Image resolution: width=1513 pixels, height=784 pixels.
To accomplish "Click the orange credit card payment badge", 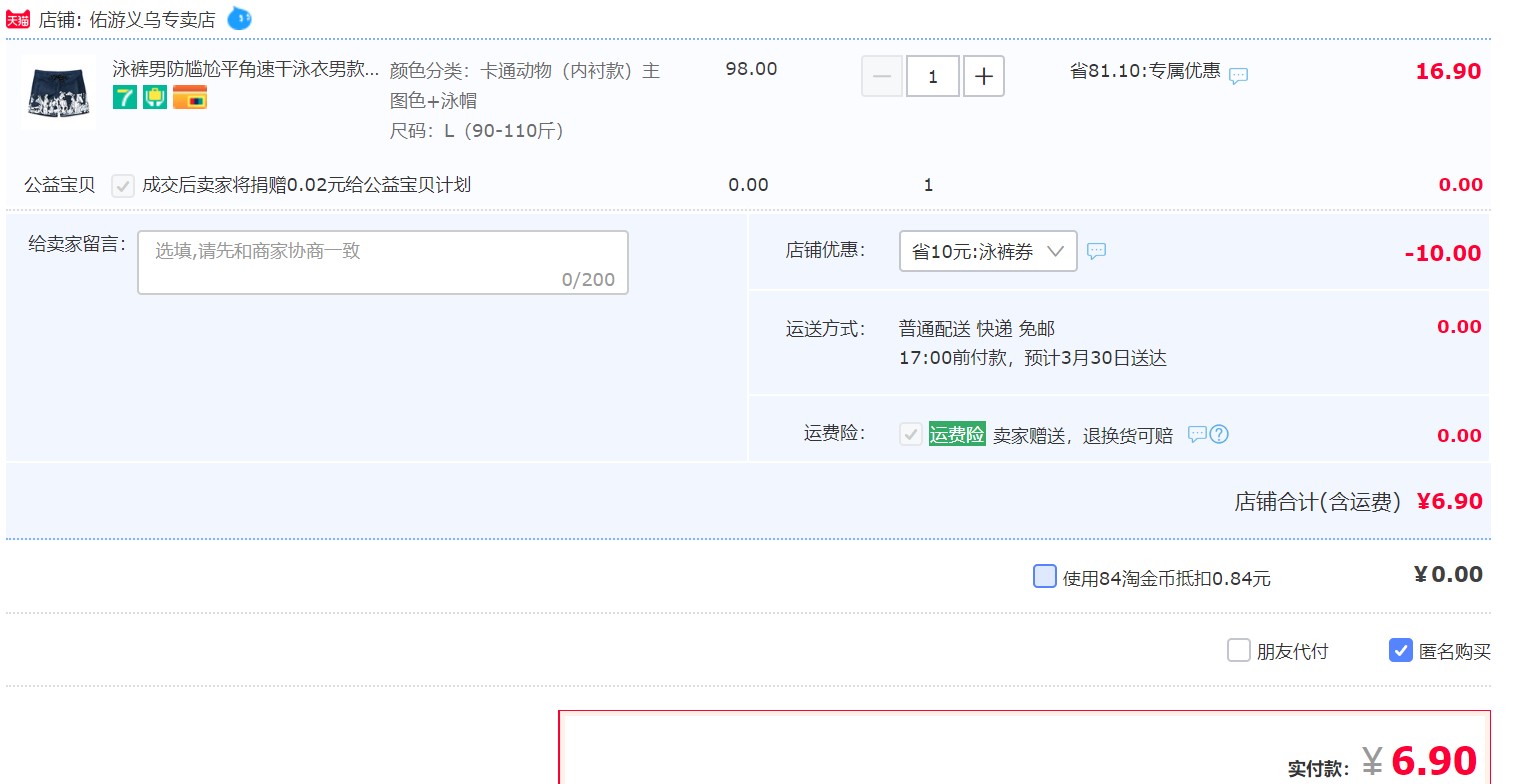I will point(190,98).
